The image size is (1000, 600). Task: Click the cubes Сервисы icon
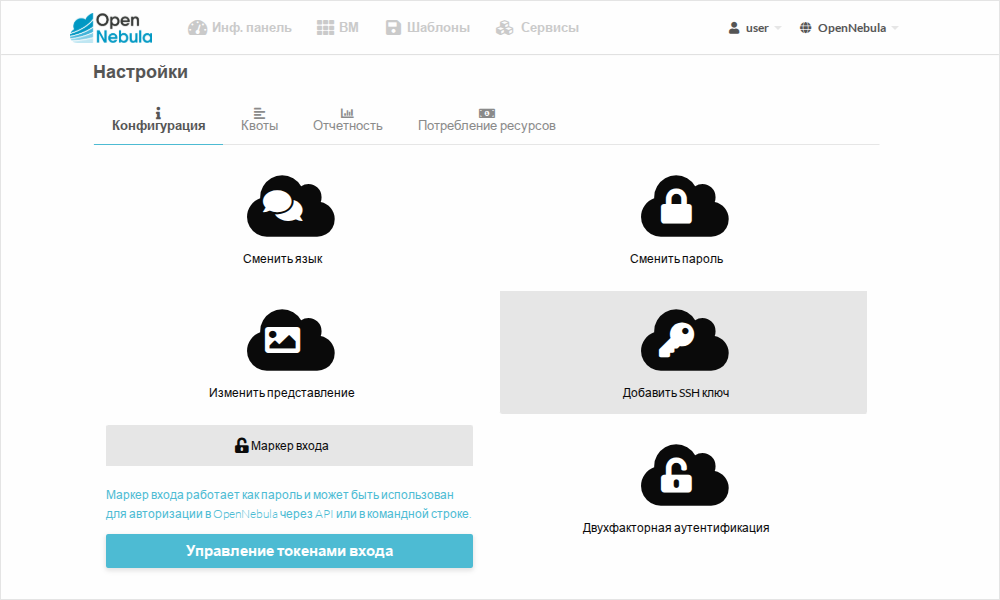tap(504, 28)
